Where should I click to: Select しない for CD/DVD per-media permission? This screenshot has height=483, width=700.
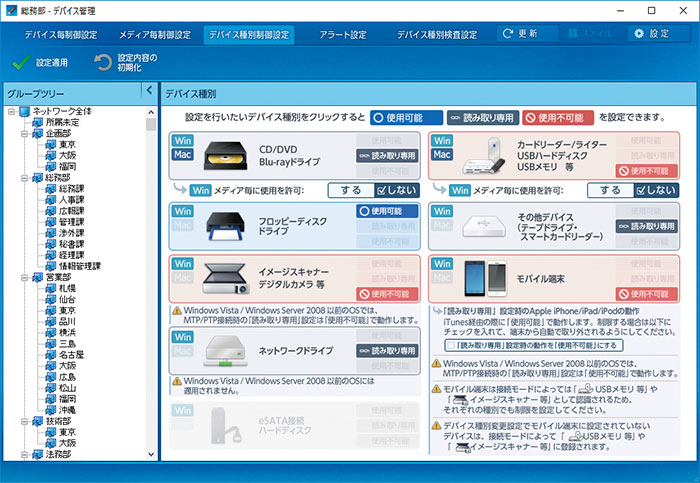click(x=397, y=190)
